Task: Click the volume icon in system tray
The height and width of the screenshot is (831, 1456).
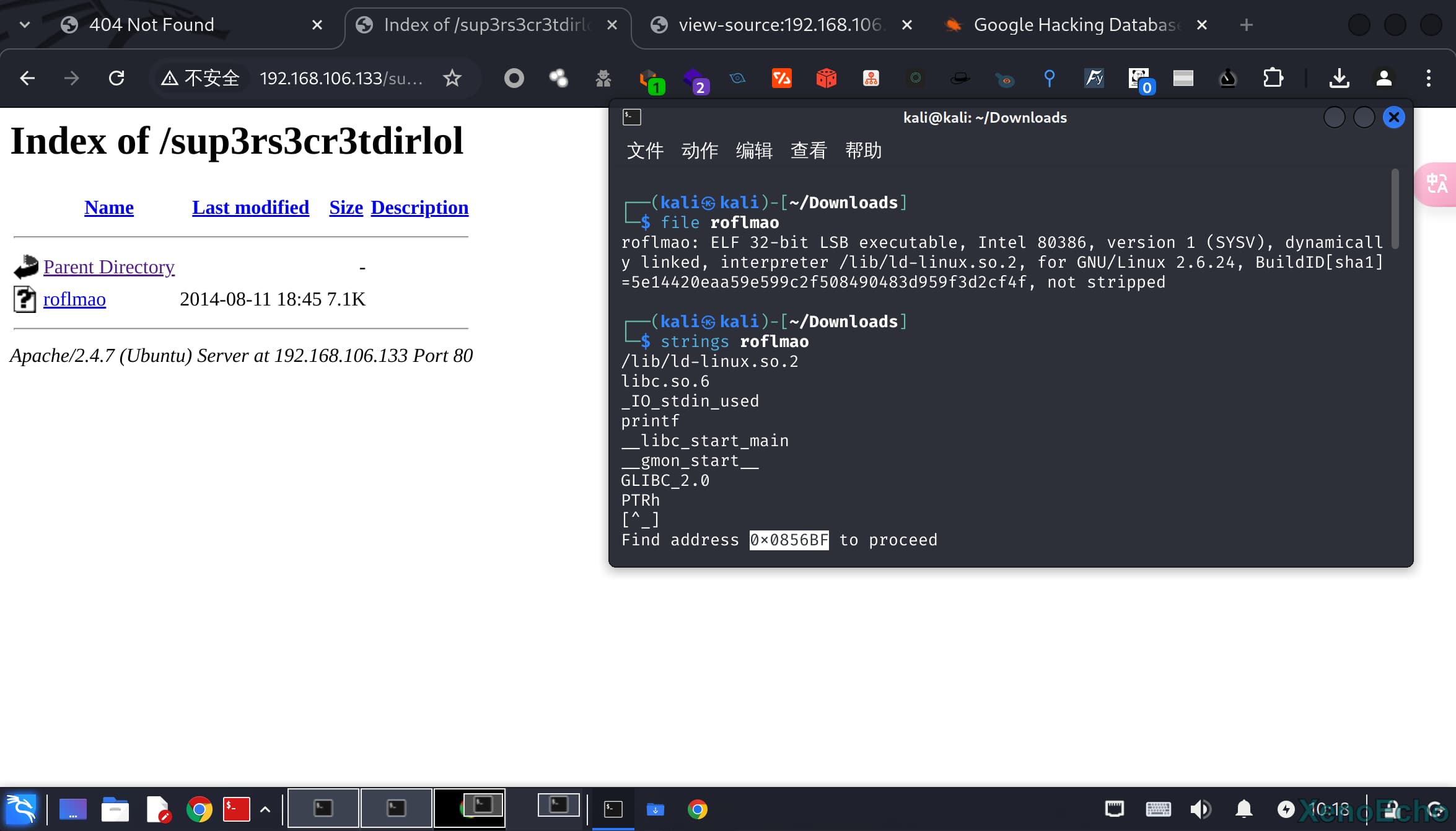Action: [x=1200, y=809]
